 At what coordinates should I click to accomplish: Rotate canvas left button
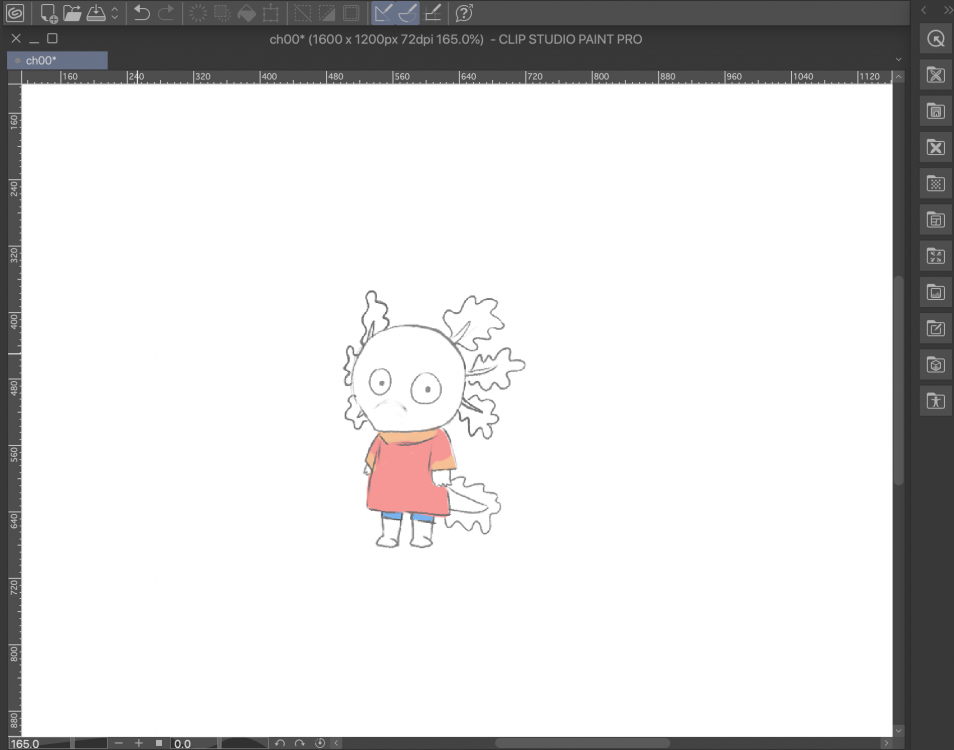tap(280, 743)
